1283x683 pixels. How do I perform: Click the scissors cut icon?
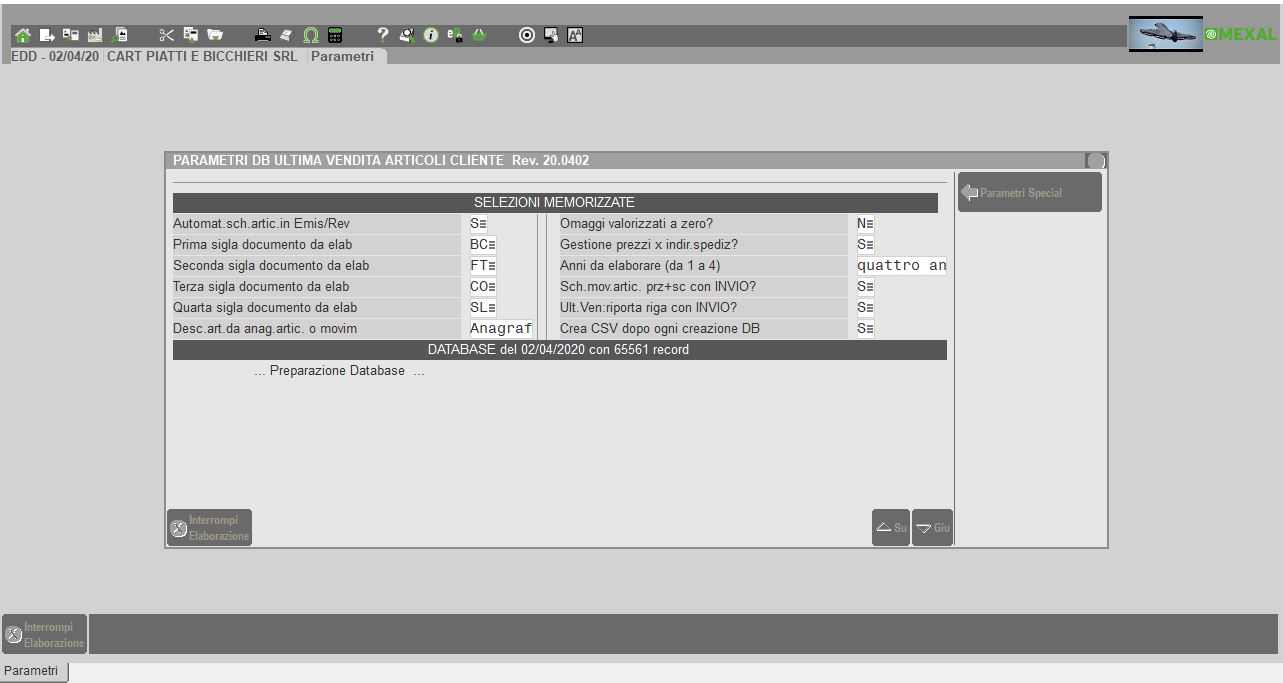tap(167, 36)
